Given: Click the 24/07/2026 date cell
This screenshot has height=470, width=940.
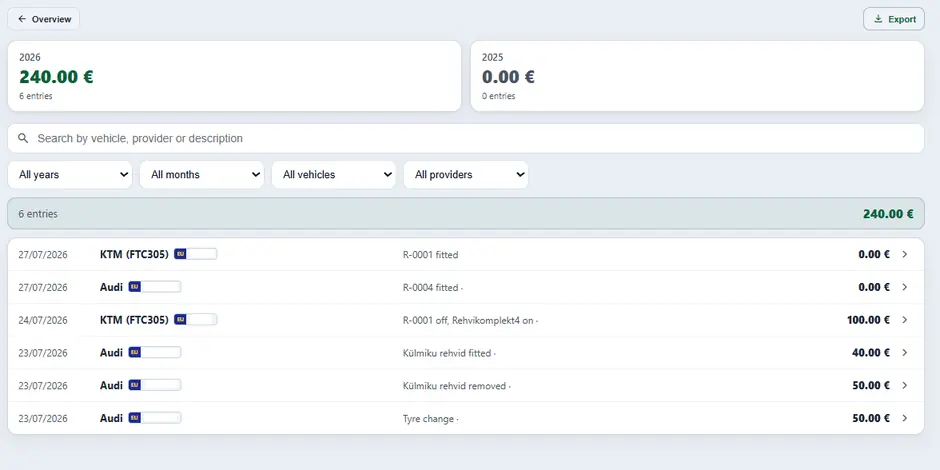Looking at the screenshot, I should click(43, 320).
